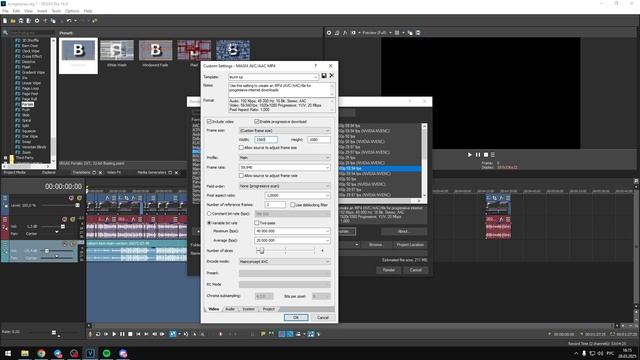Click the Properties icon in main toolbar
This screenshot has width=640, height=360.
[37, 21]
